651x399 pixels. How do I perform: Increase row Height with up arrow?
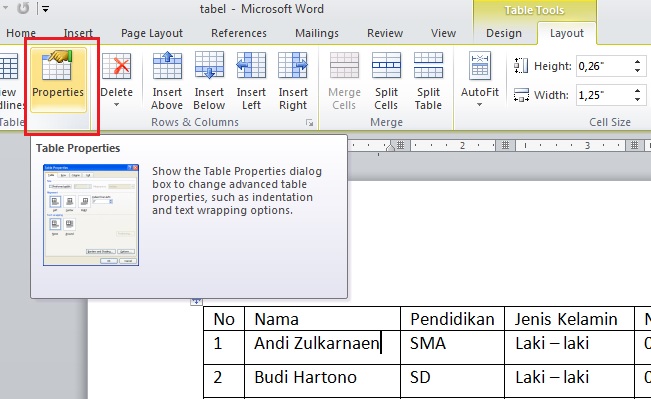pyautogui.click(x=638, y=62)
